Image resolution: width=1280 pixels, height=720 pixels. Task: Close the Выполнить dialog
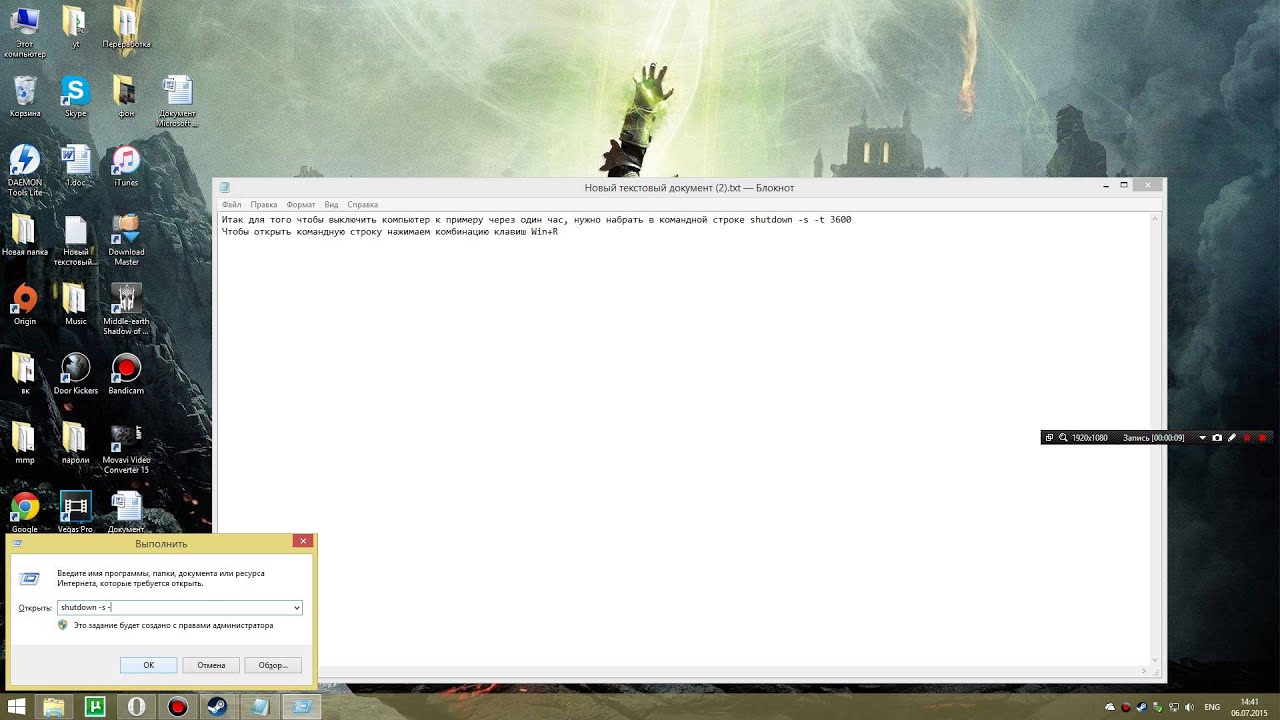[x=303, y=541]
